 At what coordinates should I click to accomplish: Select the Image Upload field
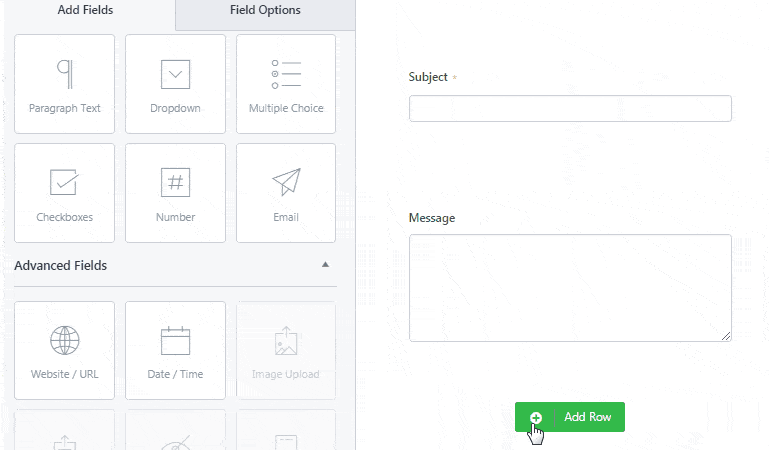tap(286, 350)
